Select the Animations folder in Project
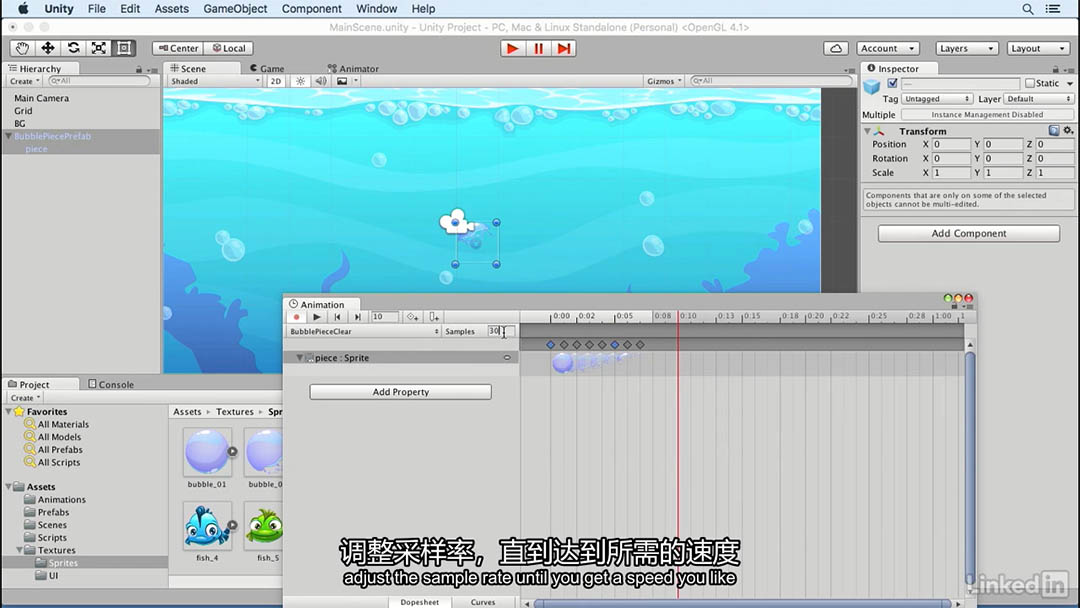The width and height of the screenshot is (1080, 608). (x=61, y=500)
